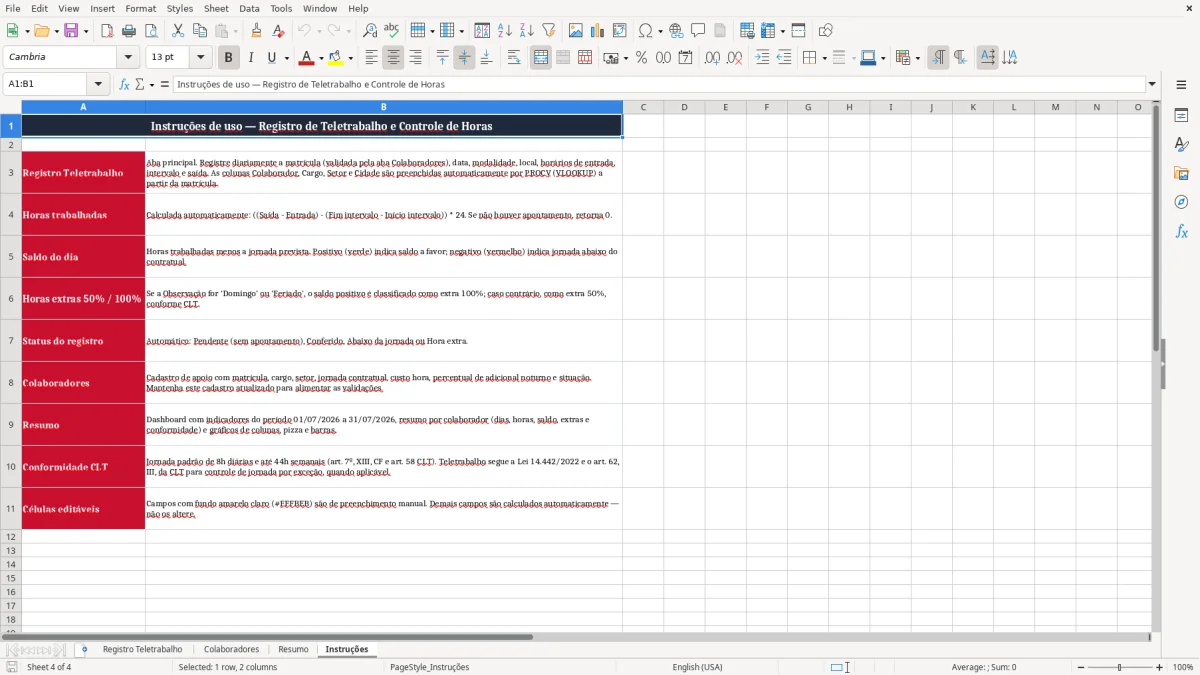The width and height of the screenshot is (1200, 675).
Task: Run the spelling check
Action: pyautogui.click(x=391, y=31)
